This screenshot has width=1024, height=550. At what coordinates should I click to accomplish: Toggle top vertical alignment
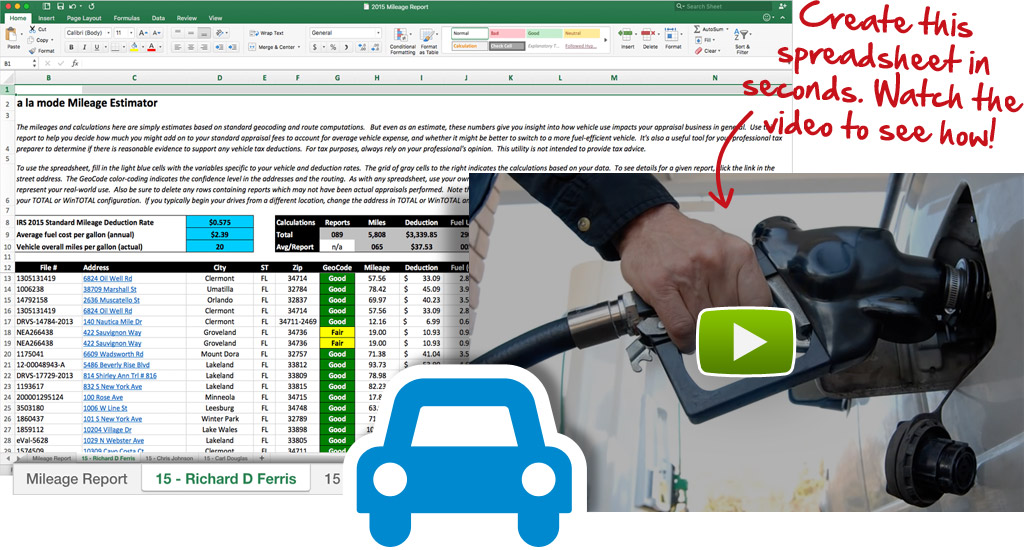coord(178,33)
